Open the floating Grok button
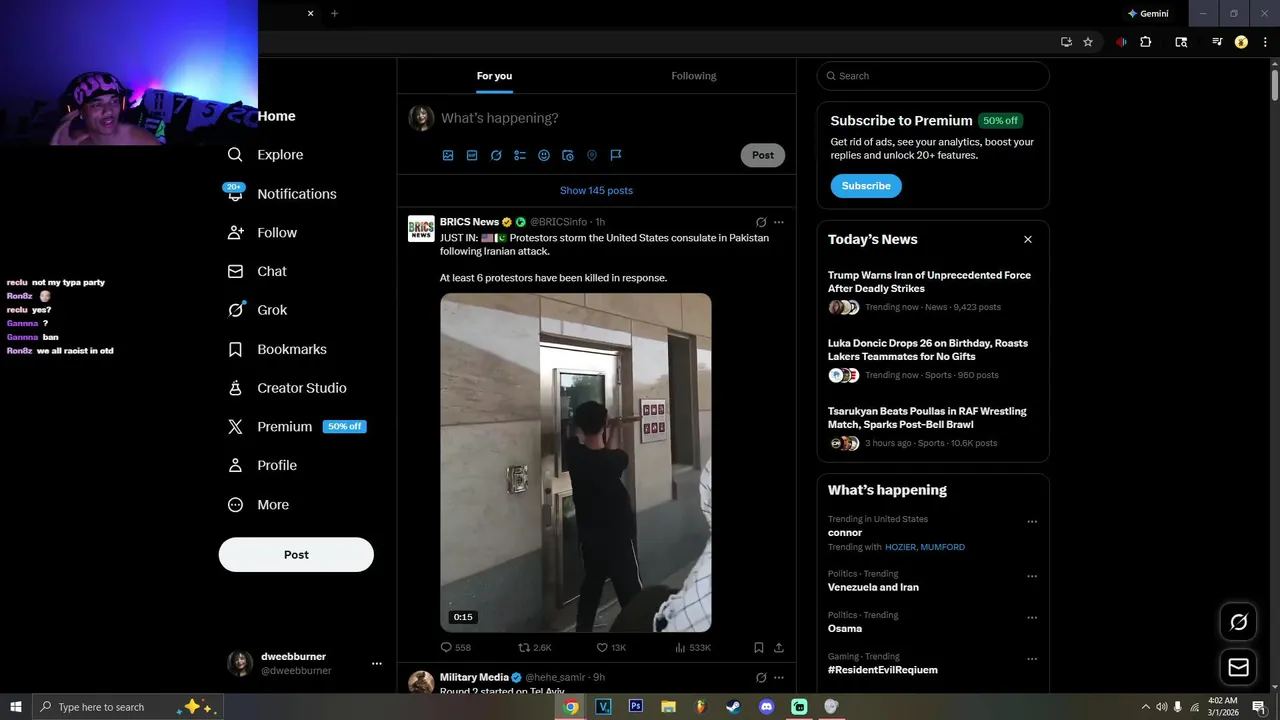Image resolution: width=1280 pixels, height=720 pixels. pos(1238,623)
